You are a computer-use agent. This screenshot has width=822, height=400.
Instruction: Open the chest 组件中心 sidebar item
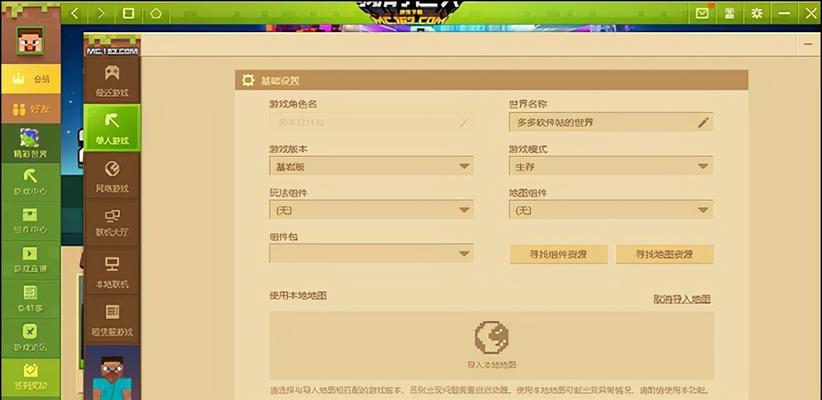coord(30,221)
